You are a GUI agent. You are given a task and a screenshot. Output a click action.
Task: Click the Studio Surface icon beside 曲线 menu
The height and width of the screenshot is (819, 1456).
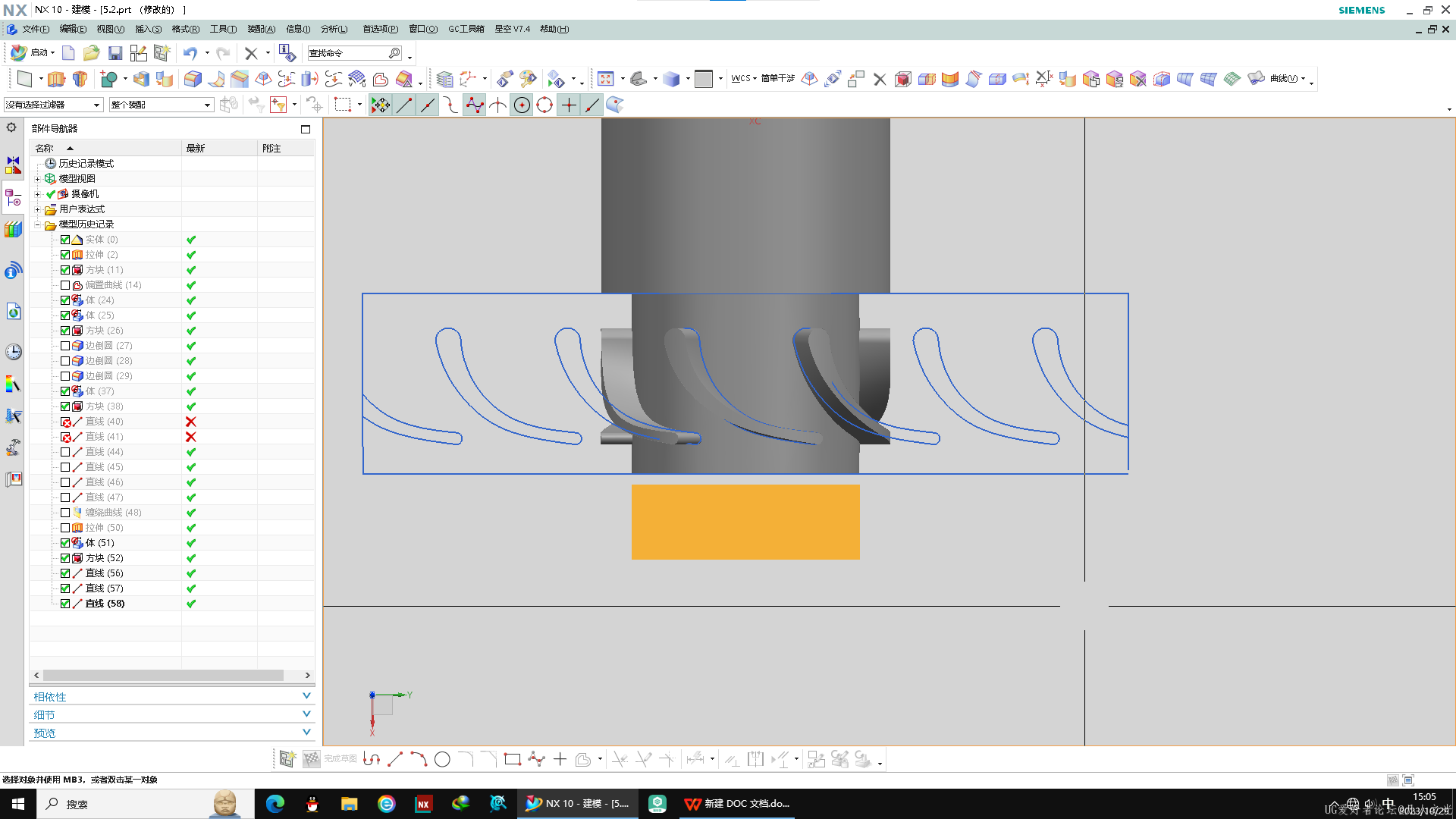pos(1257,78)
